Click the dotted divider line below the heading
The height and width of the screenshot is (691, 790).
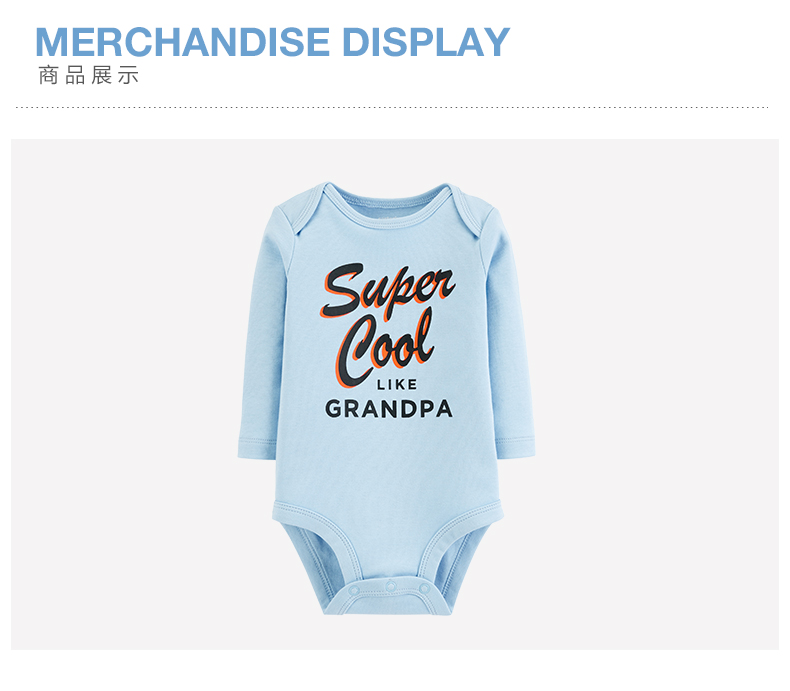tap(392, 107)
